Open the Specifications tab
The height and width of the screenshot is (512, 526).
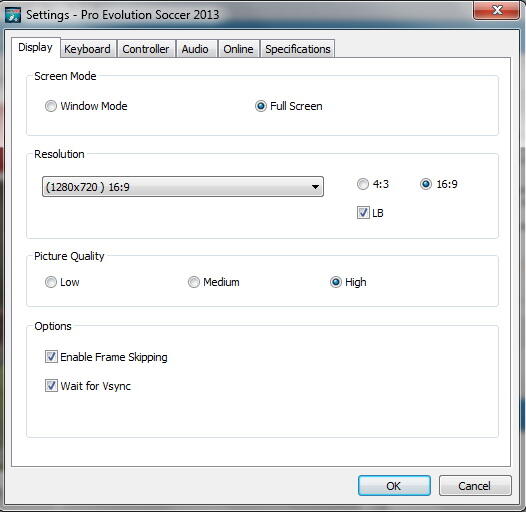(298, 49)
